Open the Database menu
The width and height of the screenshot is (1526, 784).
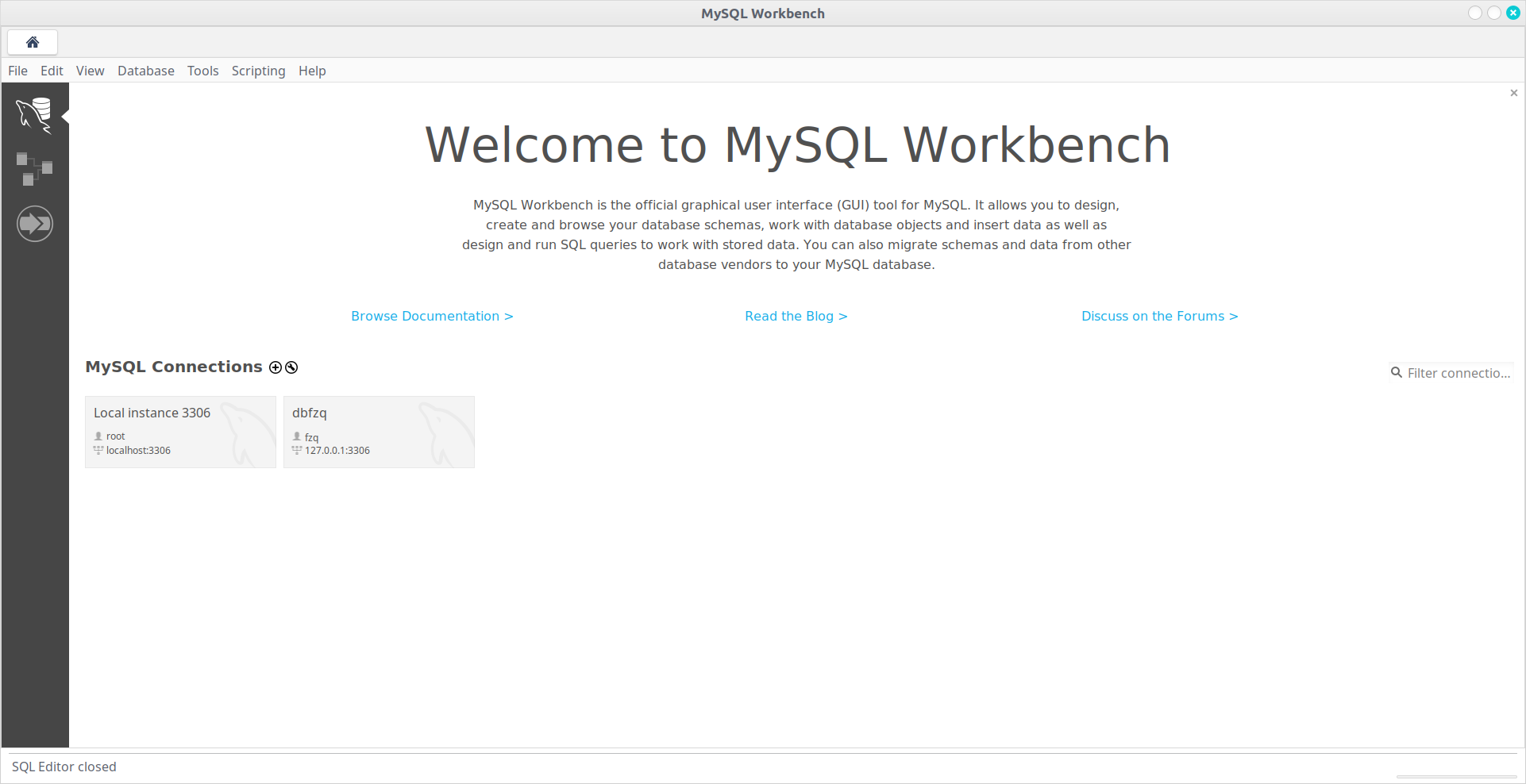[146, 71]
